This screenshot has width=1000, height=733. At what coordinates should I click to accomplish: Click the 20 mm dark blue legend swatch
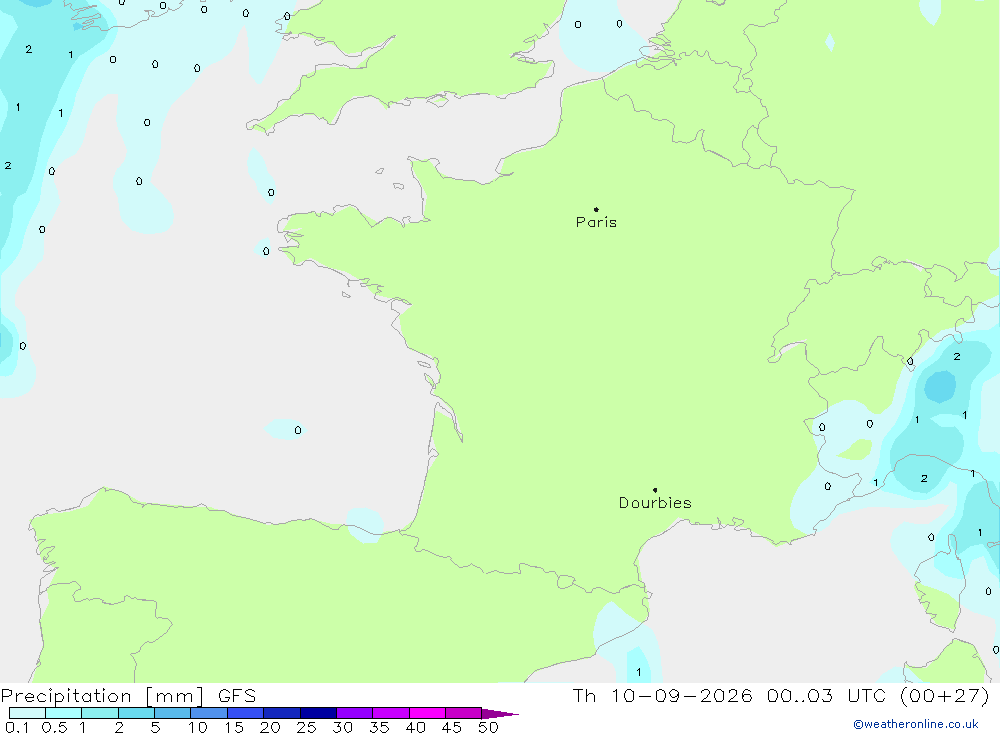[282, 713]
